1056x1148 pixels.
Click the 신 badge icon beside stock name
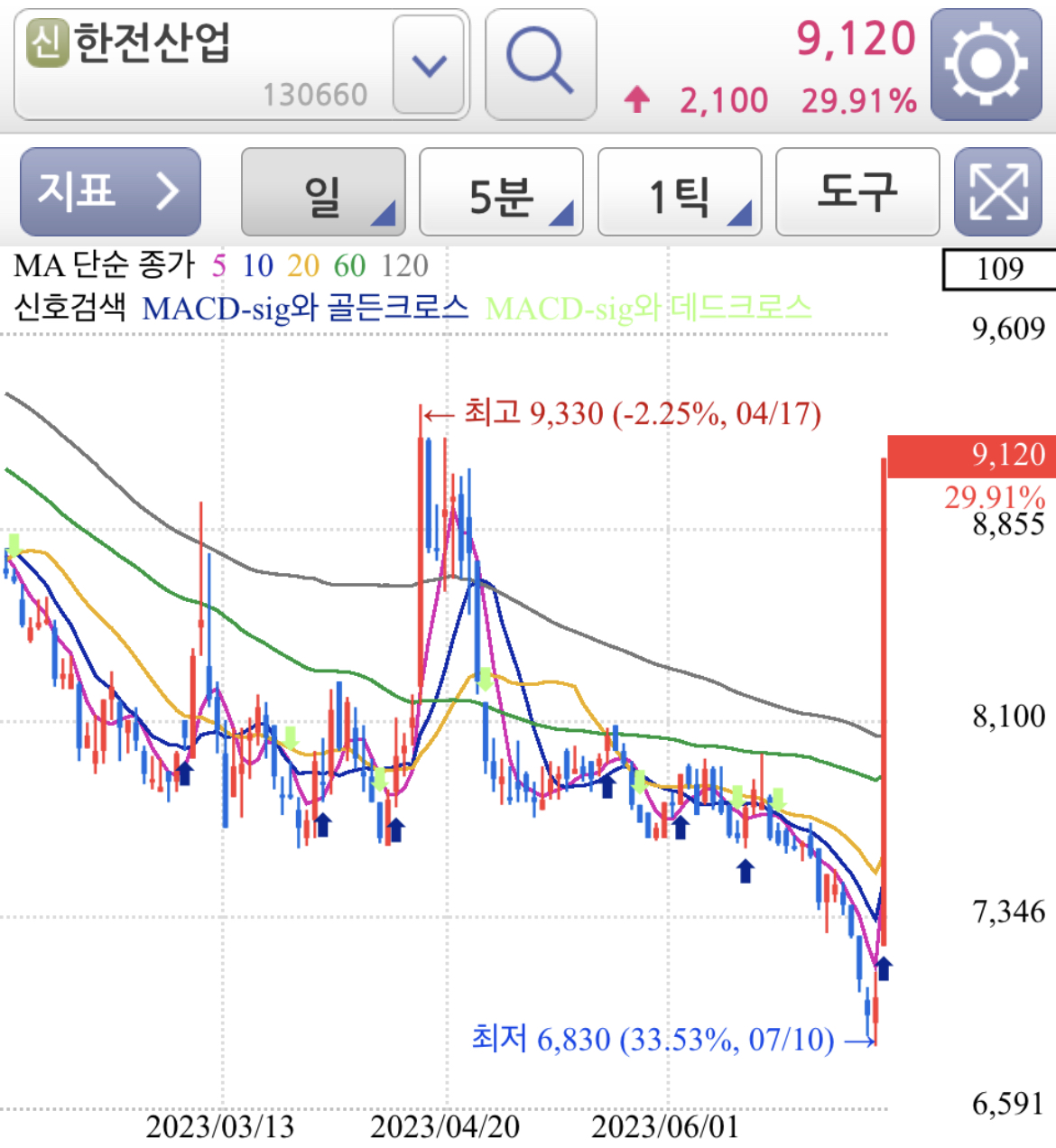(47, 42)
